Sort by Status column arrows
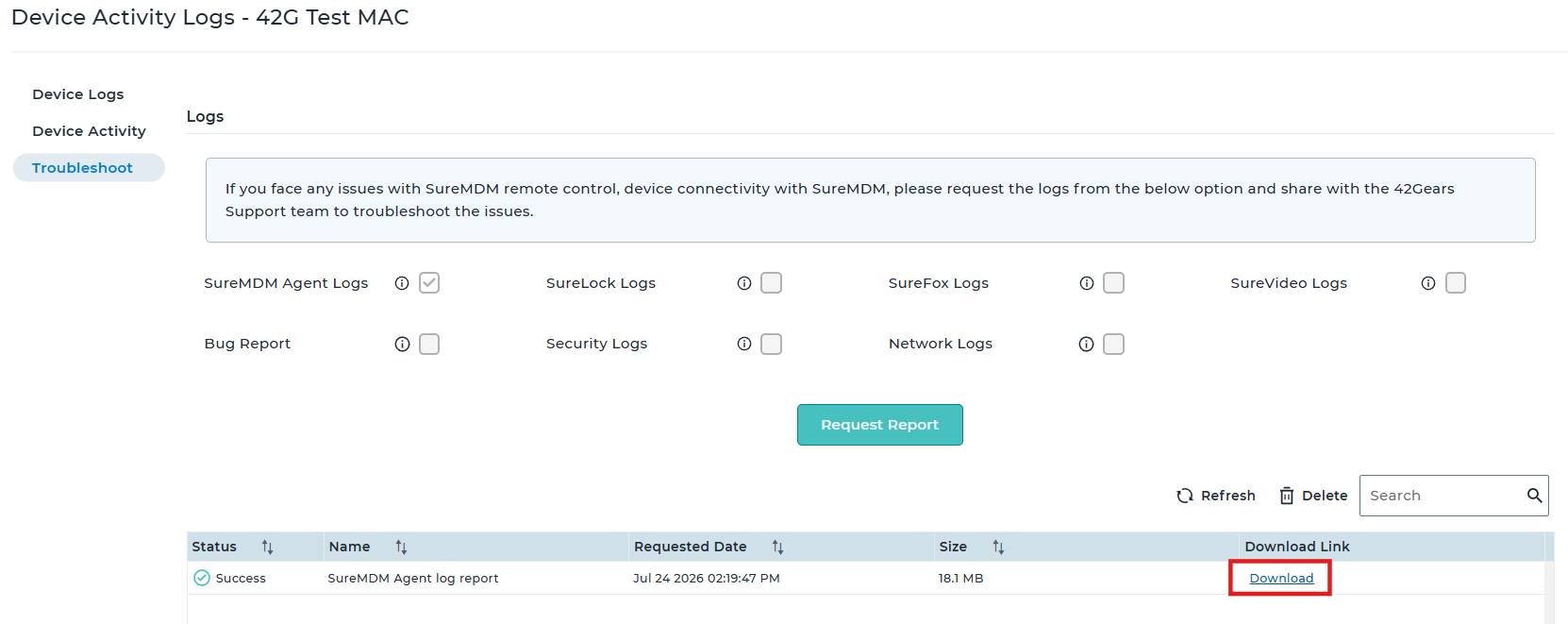This screenshot has height=624, width=1568. point(268,547)
